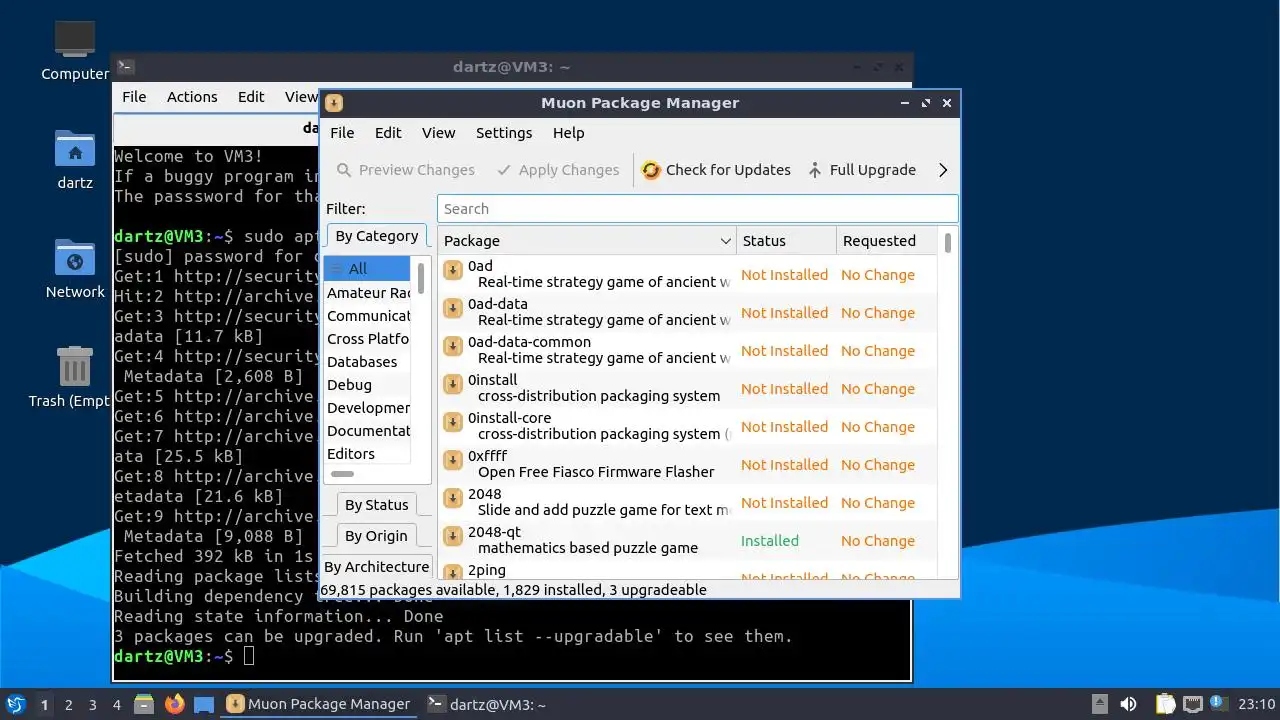This screenshot has width=1280, height=720.
Task: Expand the toolbar overflow chevron
Action: click(942, 170)
